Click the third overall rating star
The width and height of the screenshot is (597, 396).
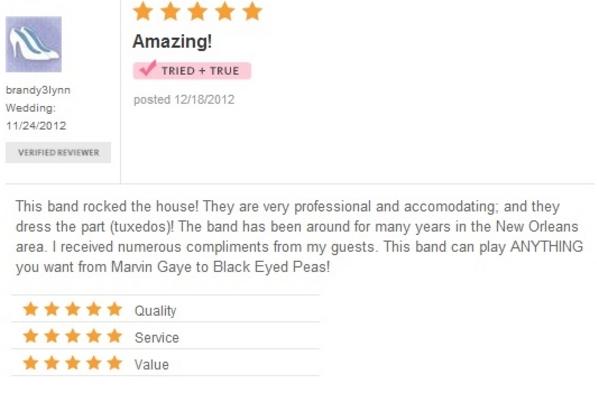click(x=198, y=11)
